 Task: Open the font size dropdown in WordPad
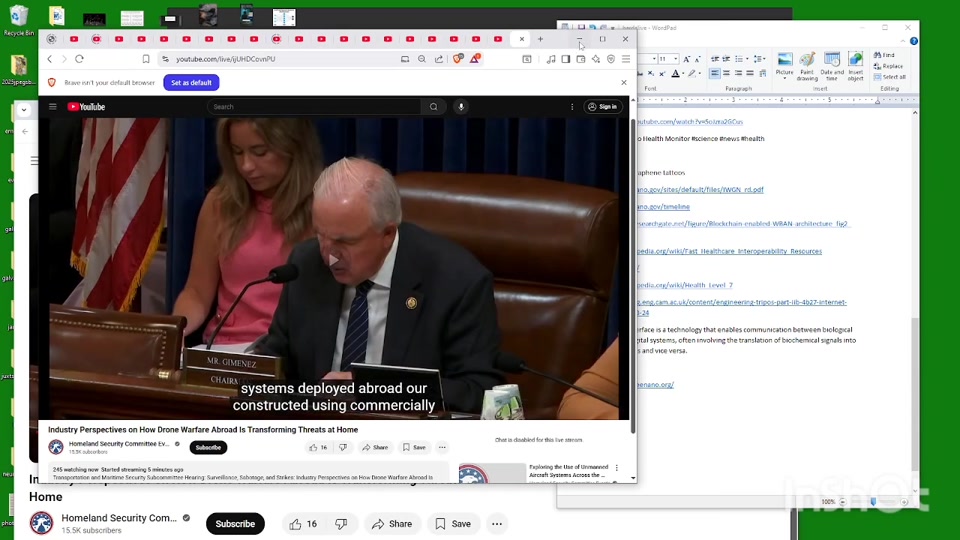click(x=675, y=59)
